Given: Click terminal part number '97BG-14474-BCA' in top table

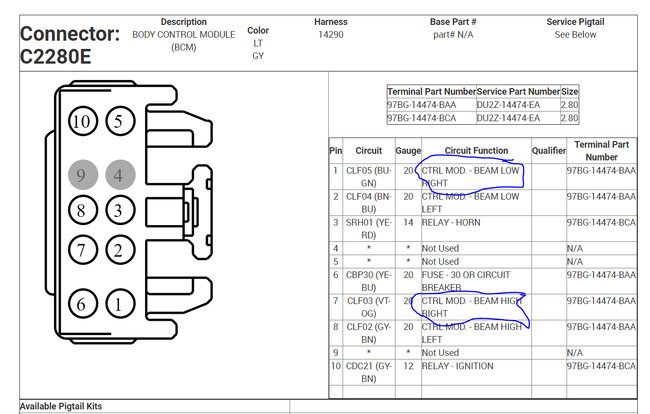Looking at the screenshot, I should pyautogui.click(x=422, y=118).
